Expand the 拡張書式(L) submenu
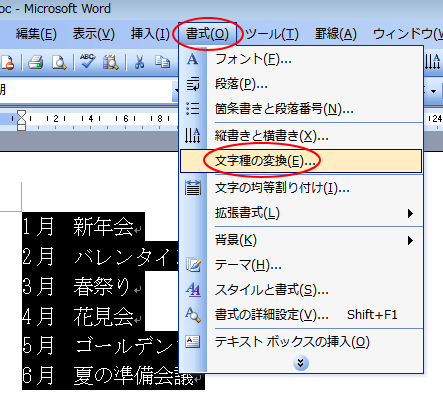 point(301,213)
